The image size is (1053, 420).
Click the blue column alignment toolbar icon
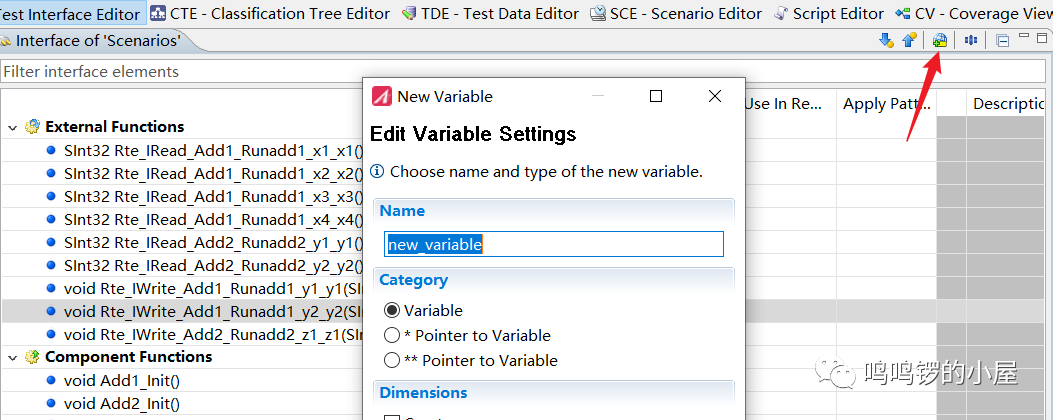tap(970, 41)
